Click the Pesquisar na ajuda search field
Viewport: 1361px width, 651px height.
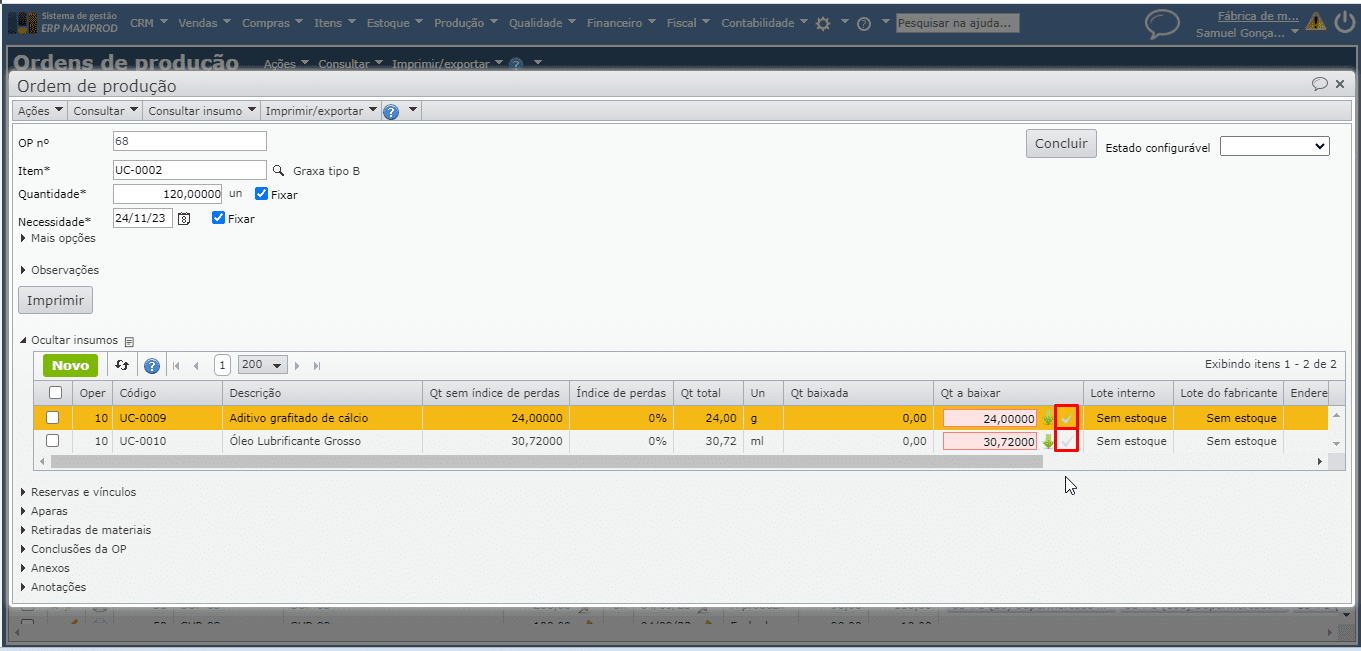(x=957, y=22)
